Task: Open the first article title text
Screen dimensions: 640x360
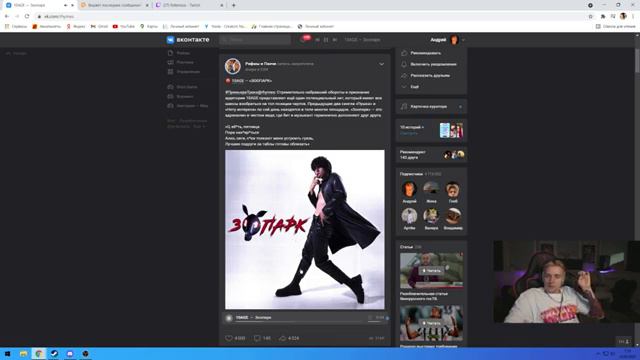Action: (x=424, y=296)
